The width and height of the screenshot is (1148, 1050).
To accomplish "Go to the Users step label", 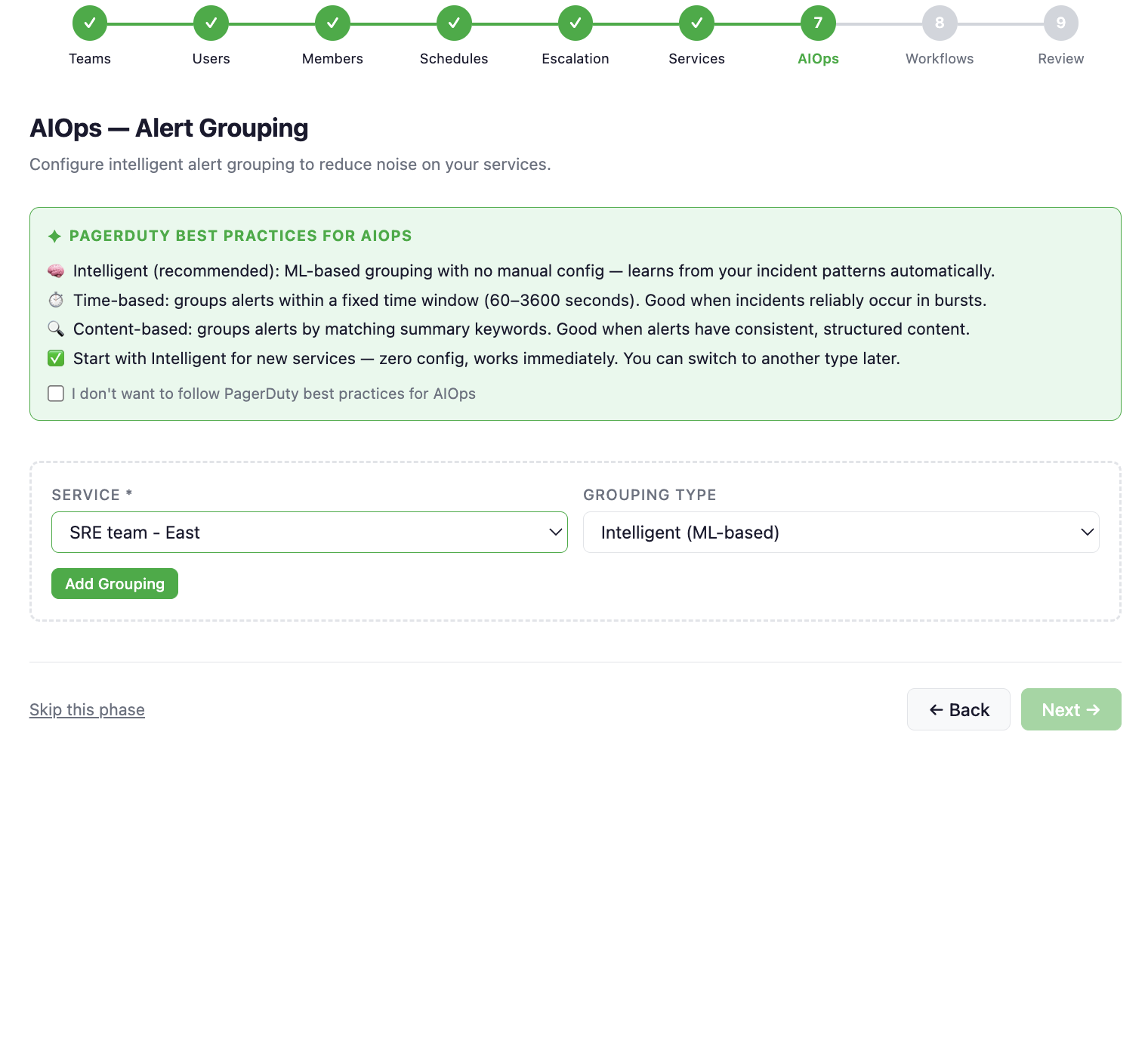I will click(211, 59).
